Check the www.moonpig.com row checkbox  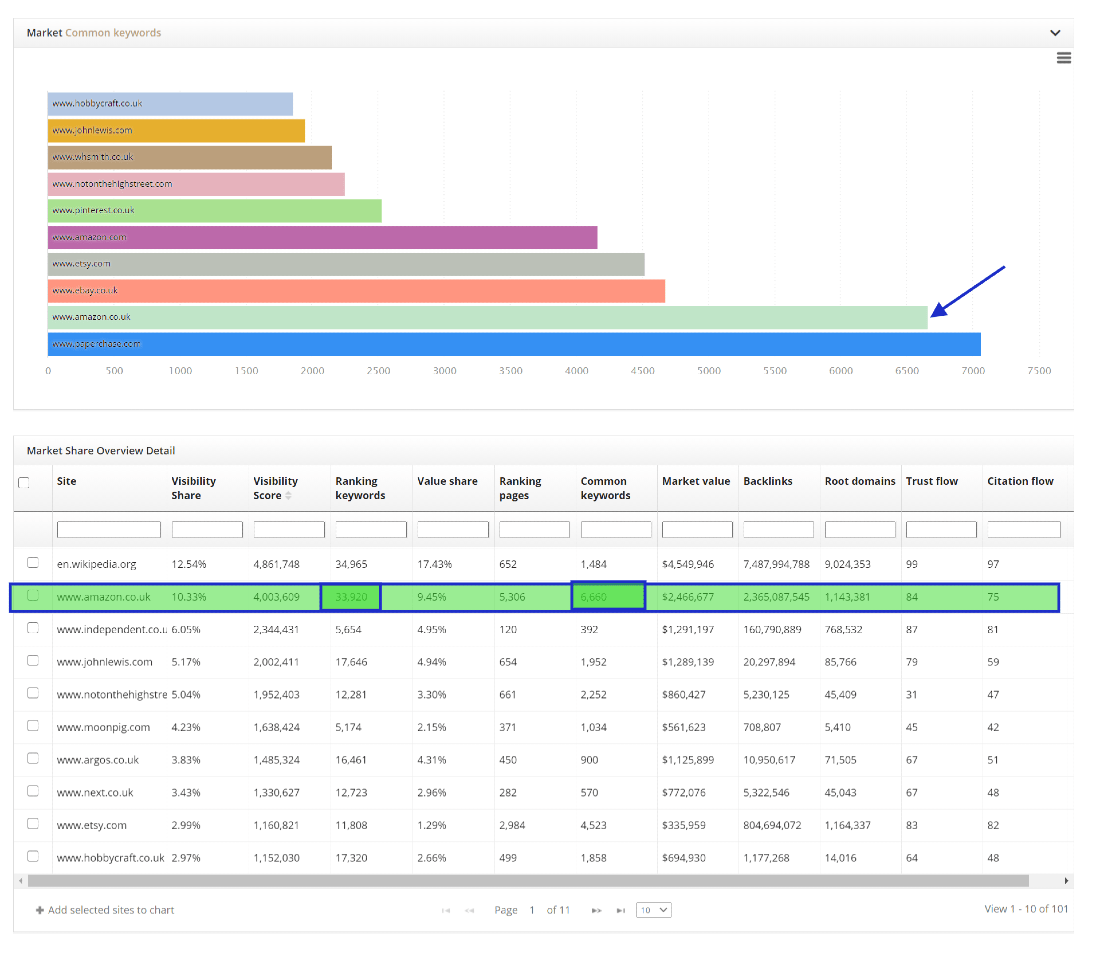[x=33, y=725]
